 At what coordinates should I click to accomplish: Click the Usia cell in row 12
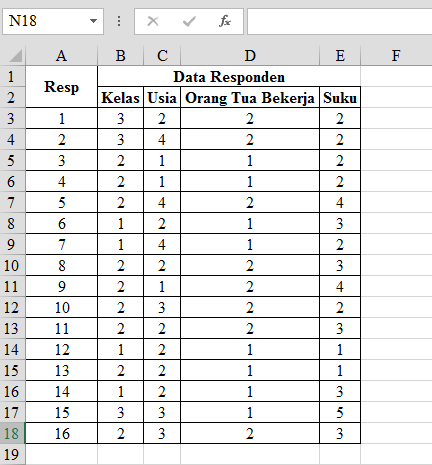coord(162,307)
